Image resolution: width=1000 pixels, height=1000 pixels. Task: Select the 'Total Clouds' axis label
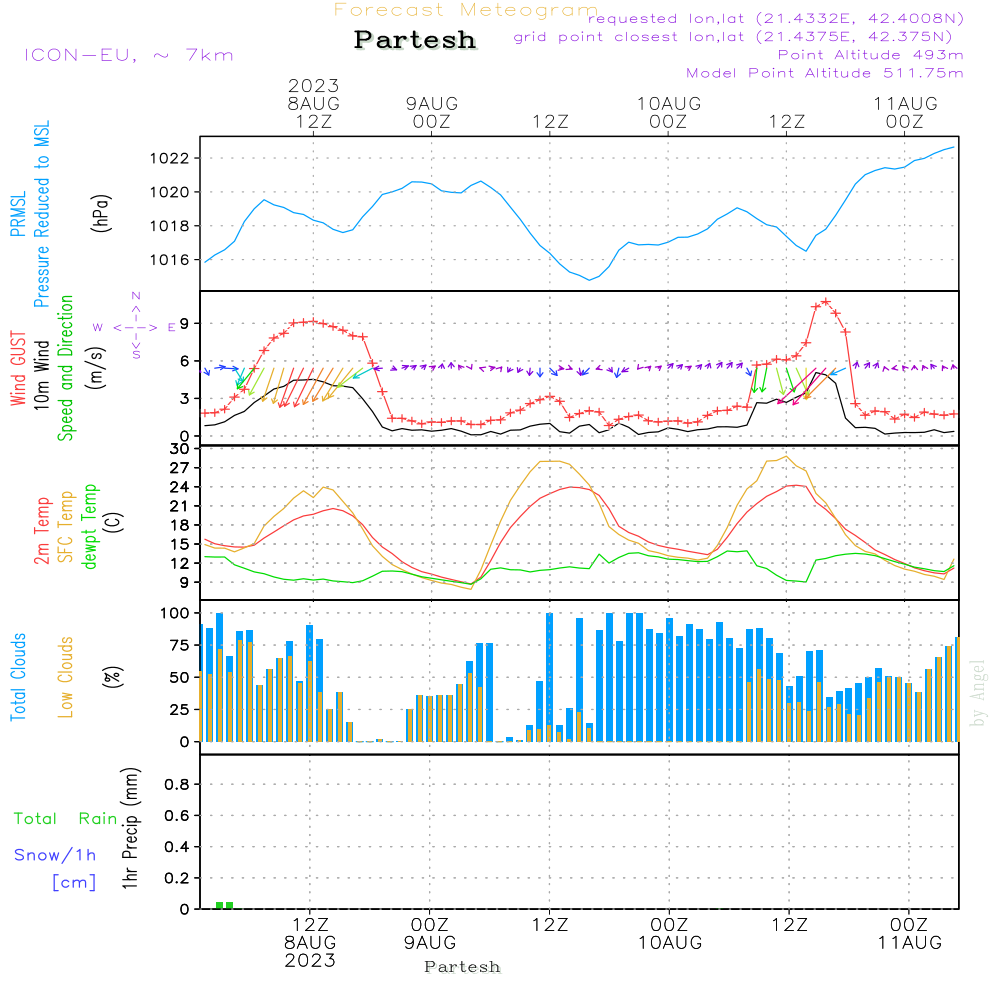18,677
